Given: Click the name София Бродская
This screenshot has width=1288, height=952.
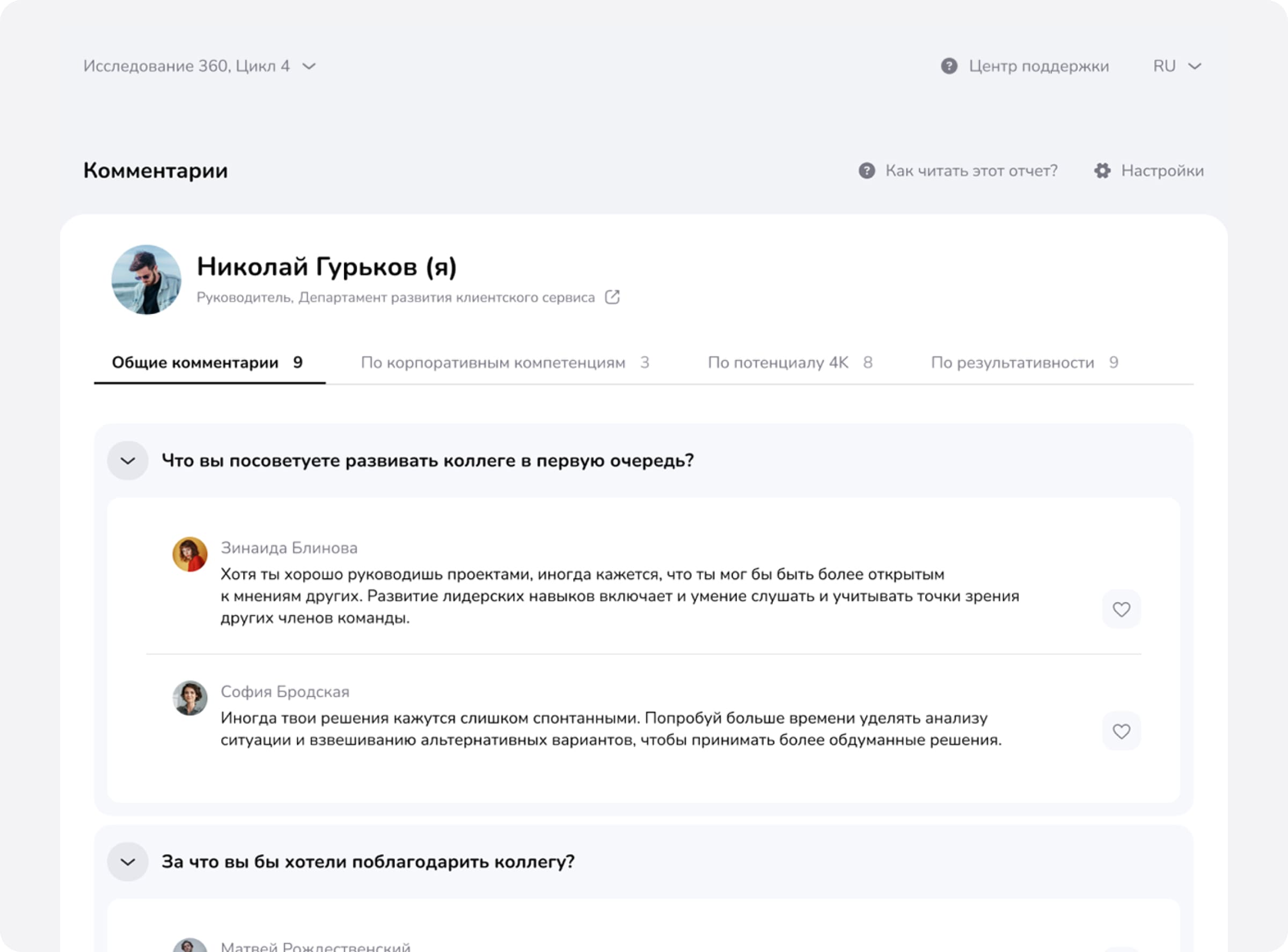Looking at the screenshot, I should point(286,692).
